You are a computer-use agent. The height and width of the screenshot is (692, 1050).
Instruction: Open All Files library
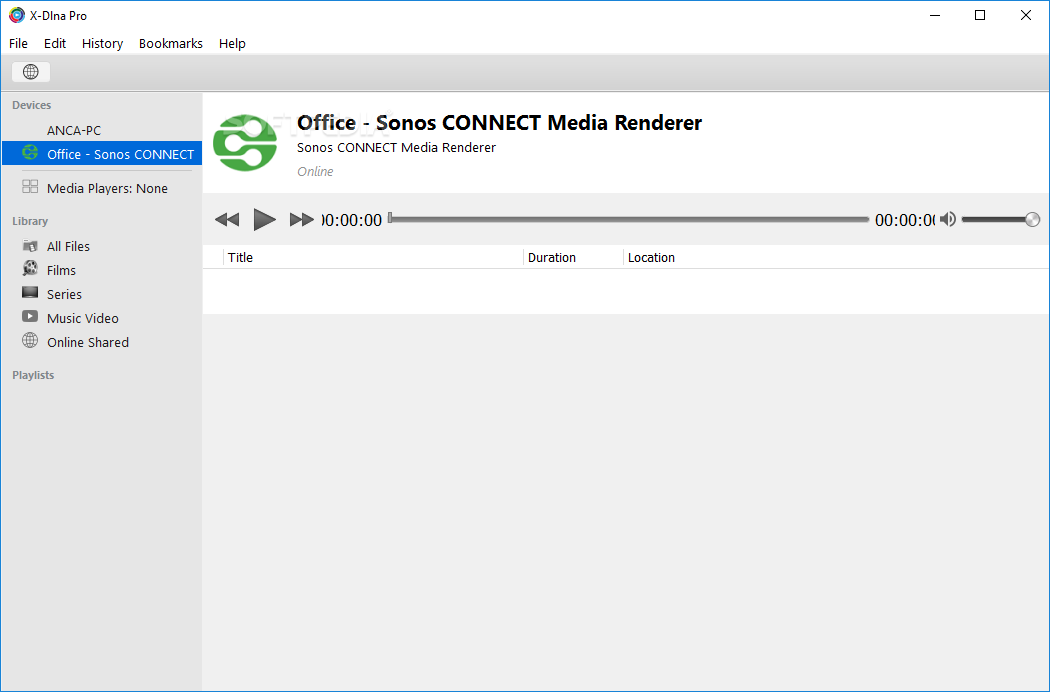68,247
